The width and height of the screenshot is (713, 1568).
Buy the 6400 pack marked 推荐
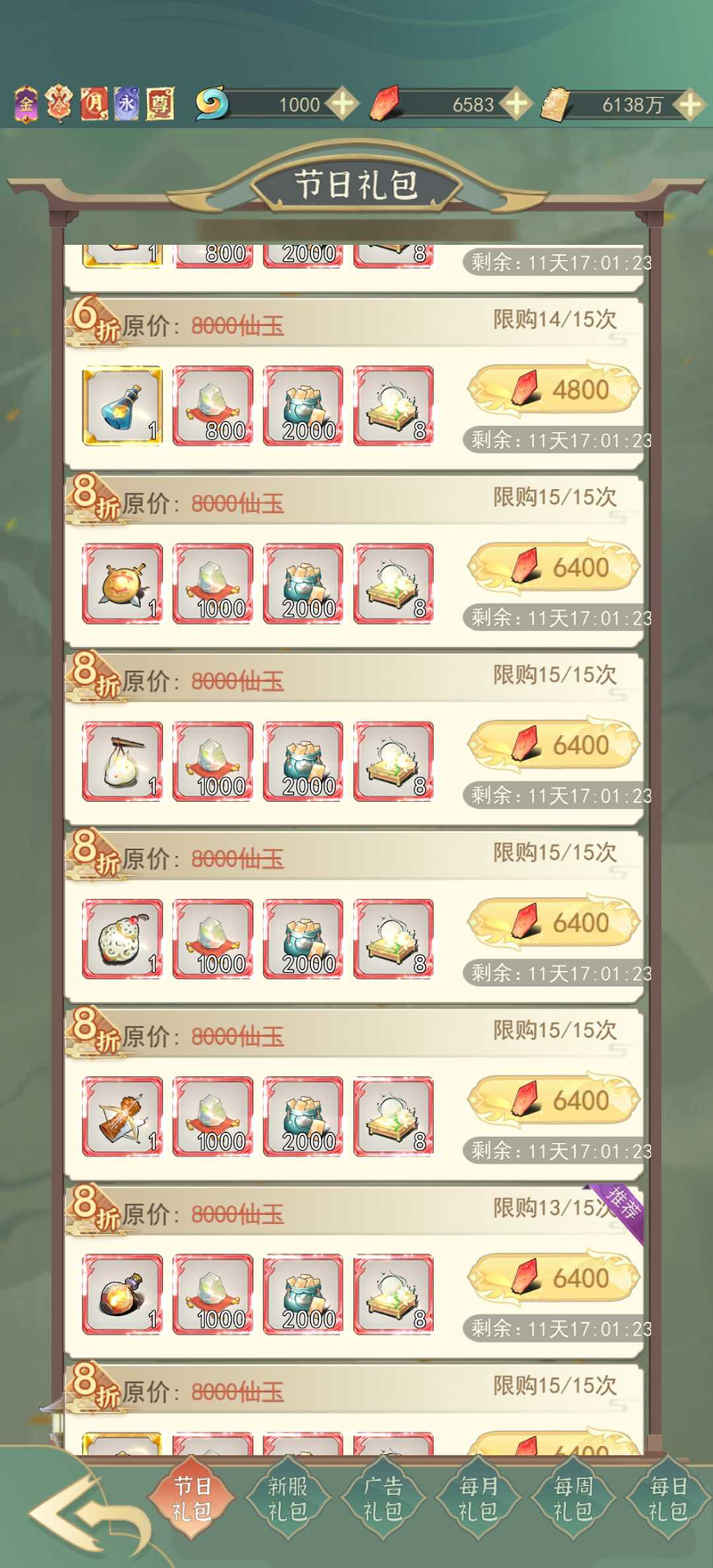click(554, 1278)
